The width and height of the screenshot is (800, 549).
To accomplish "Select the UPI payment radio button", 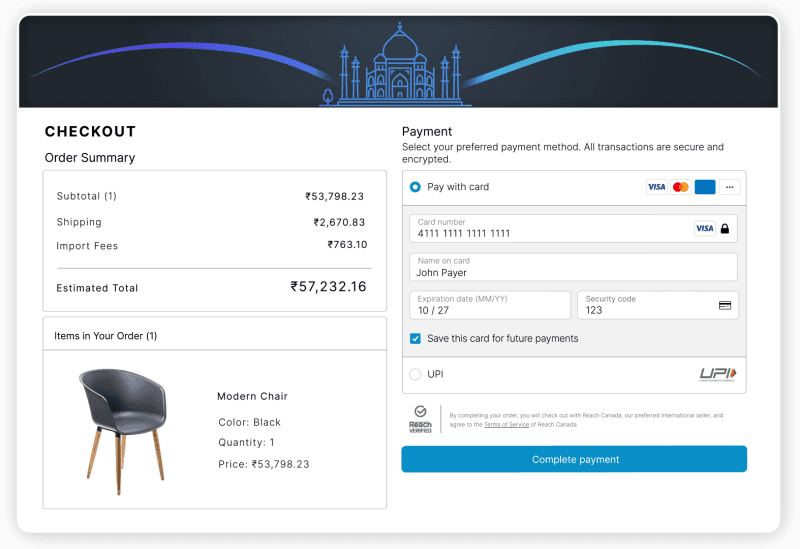I will point(415,375).
